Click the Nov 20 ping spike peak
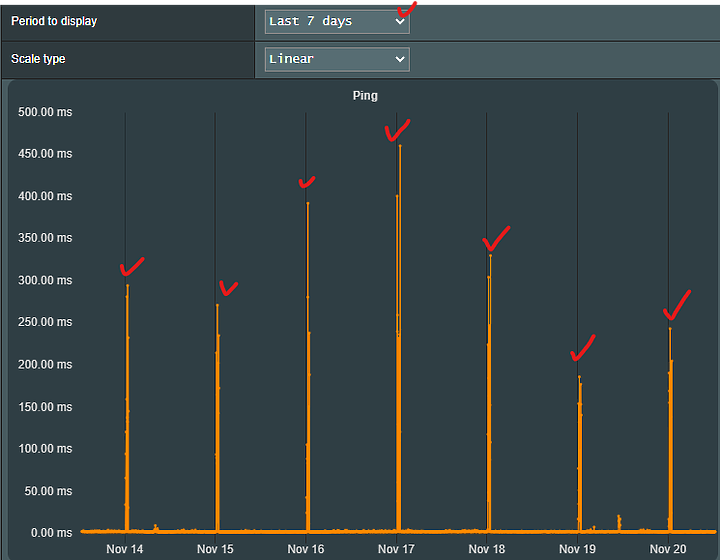Viewport: 720px width, 560px height. [x=670, y=329]
